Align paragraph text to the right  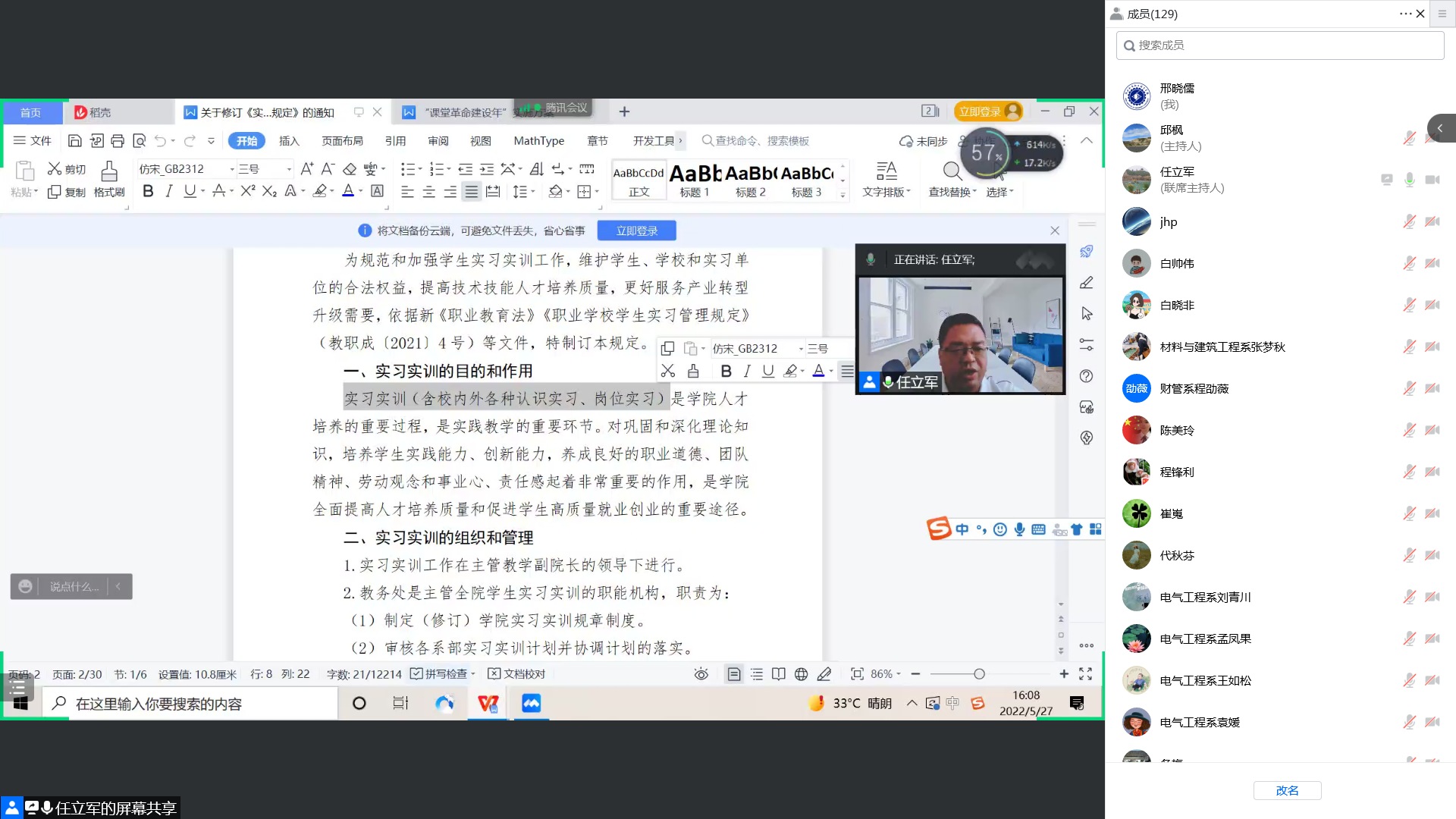pos(450,191)
